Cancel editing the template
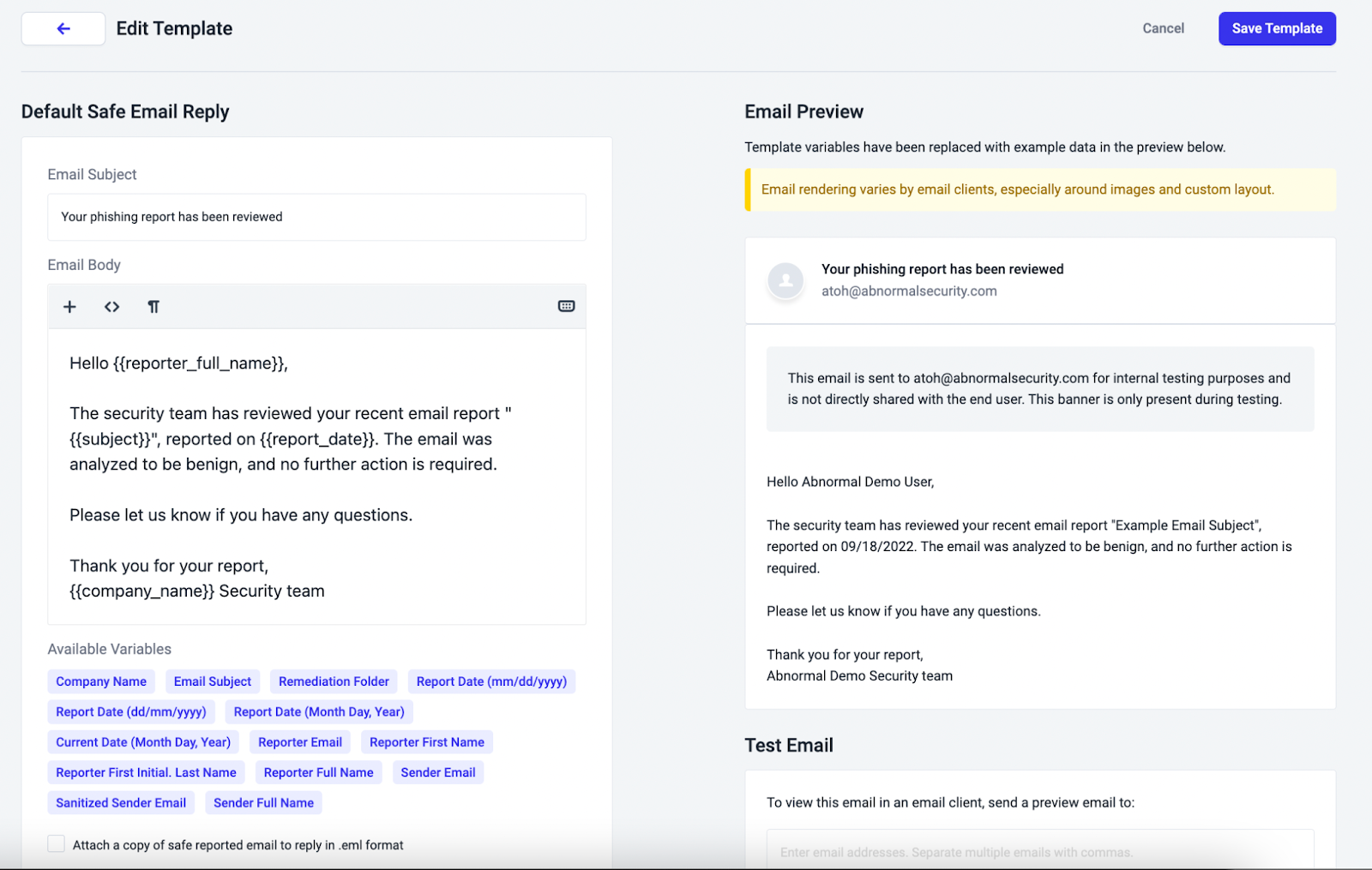This screenshot has height=870, width=1372. (x=1163, y=28)
